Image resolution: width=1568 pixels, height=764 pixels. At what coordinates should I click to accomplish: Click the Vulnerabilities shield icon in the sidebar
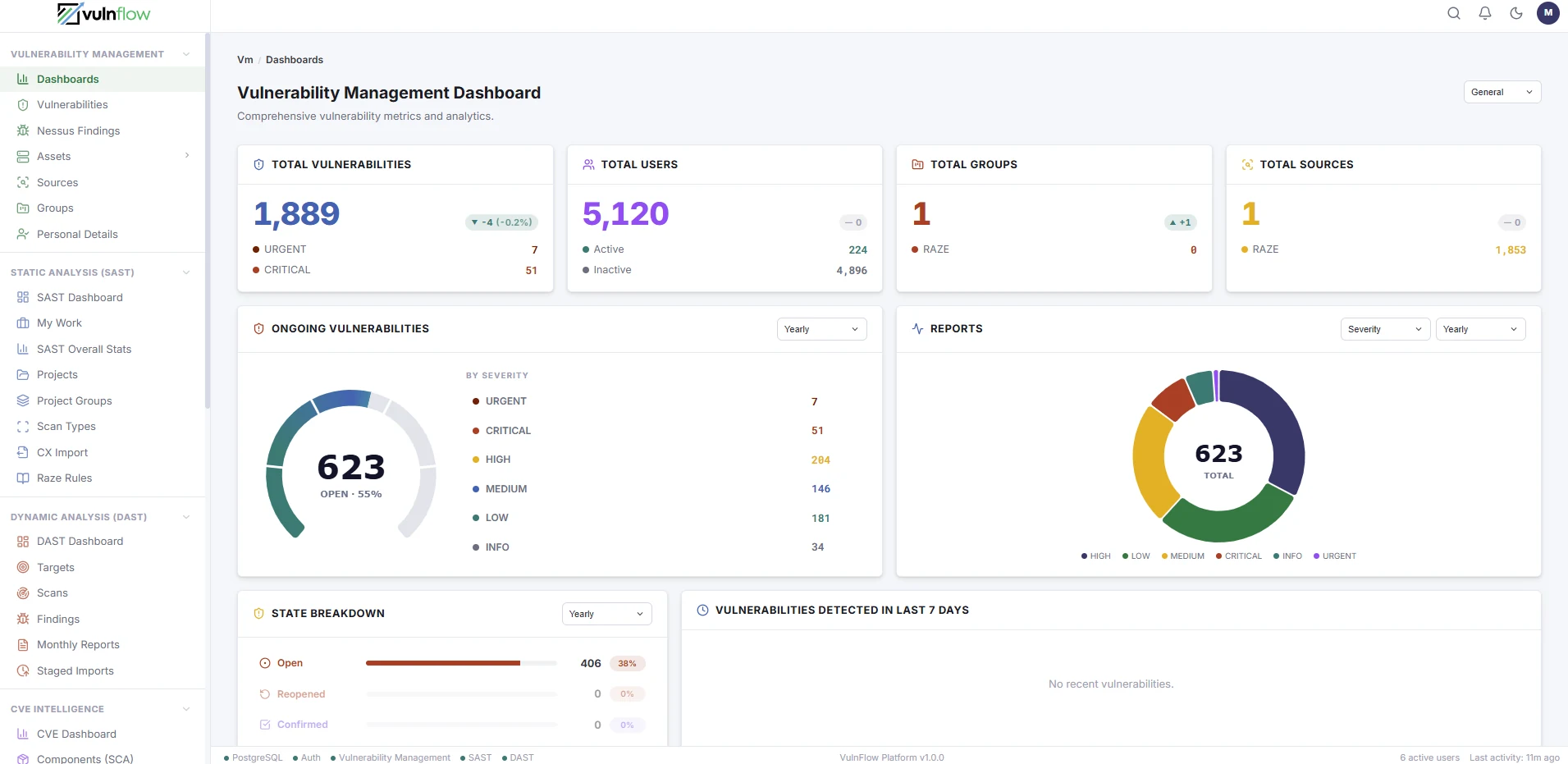[23, 105]
